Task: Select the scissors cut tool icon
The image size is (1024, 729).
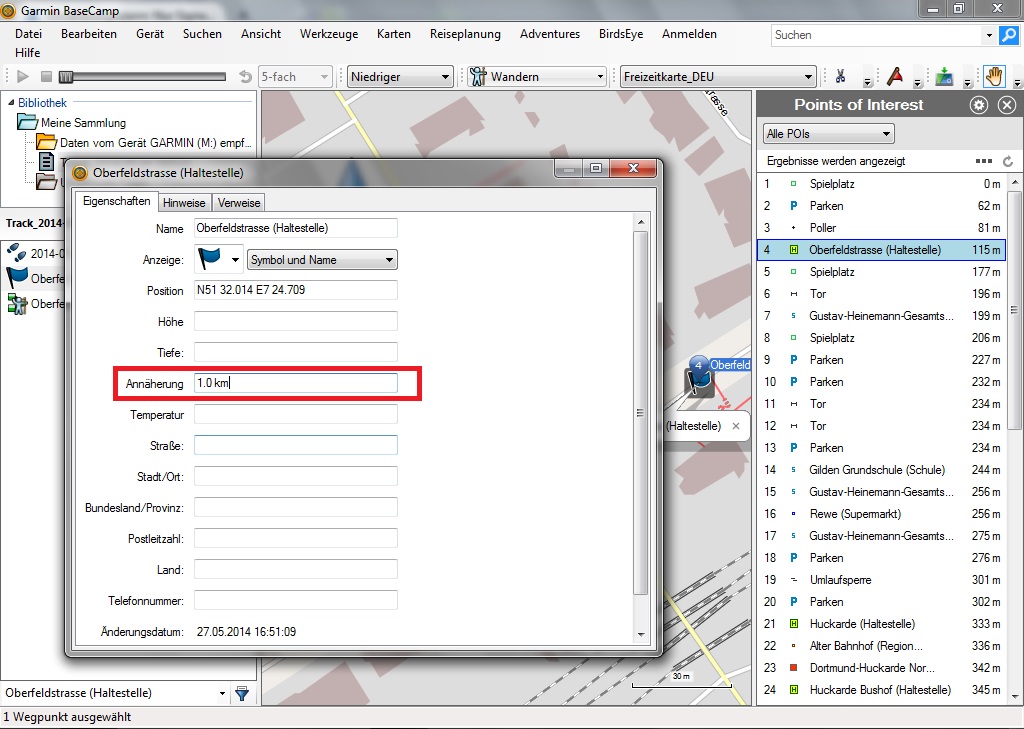Action: pos(840,76)
